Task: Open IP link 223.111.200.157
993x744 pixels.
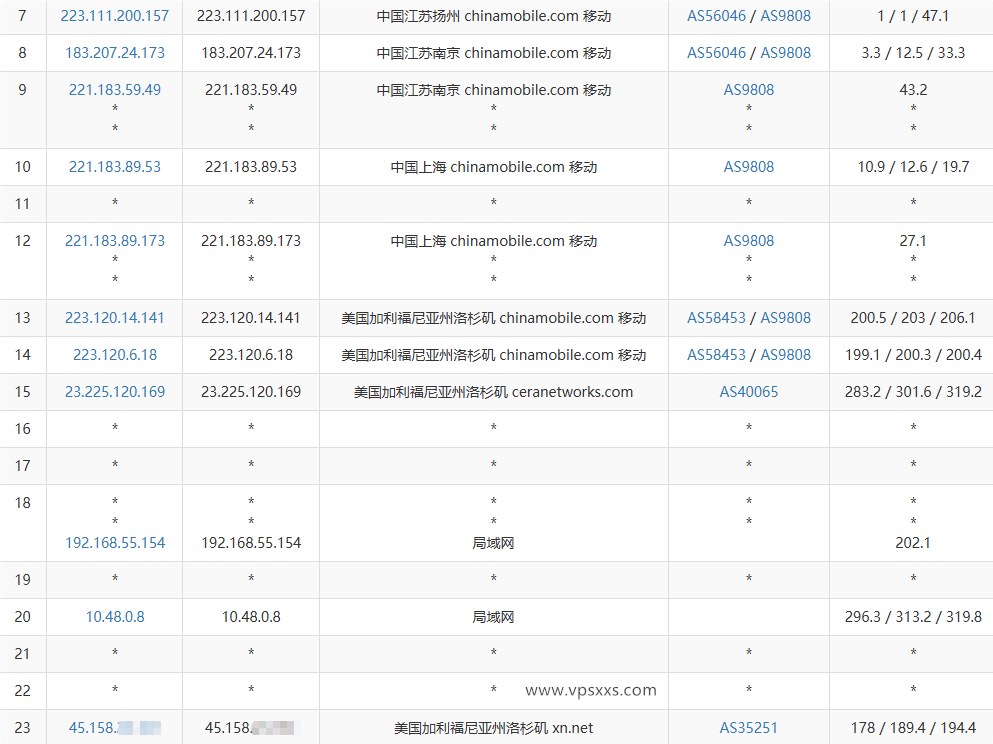Action: (115, 16)
